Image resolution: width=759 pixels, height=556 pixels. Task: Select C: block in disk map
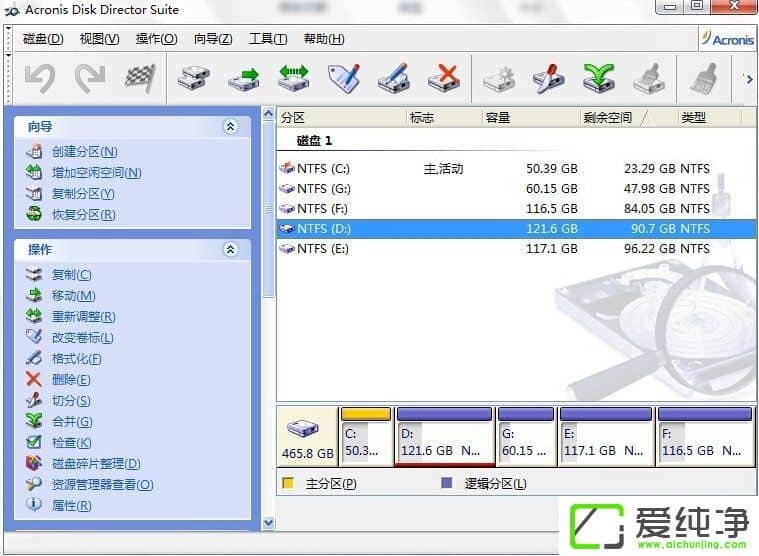366,437
